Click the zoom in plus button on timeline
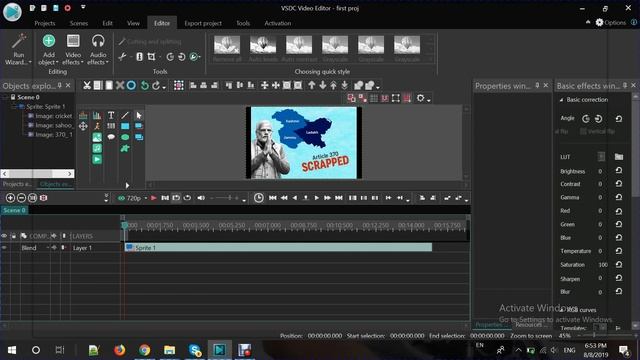Viewport: 640px width, 360px height. click(10, 198)
